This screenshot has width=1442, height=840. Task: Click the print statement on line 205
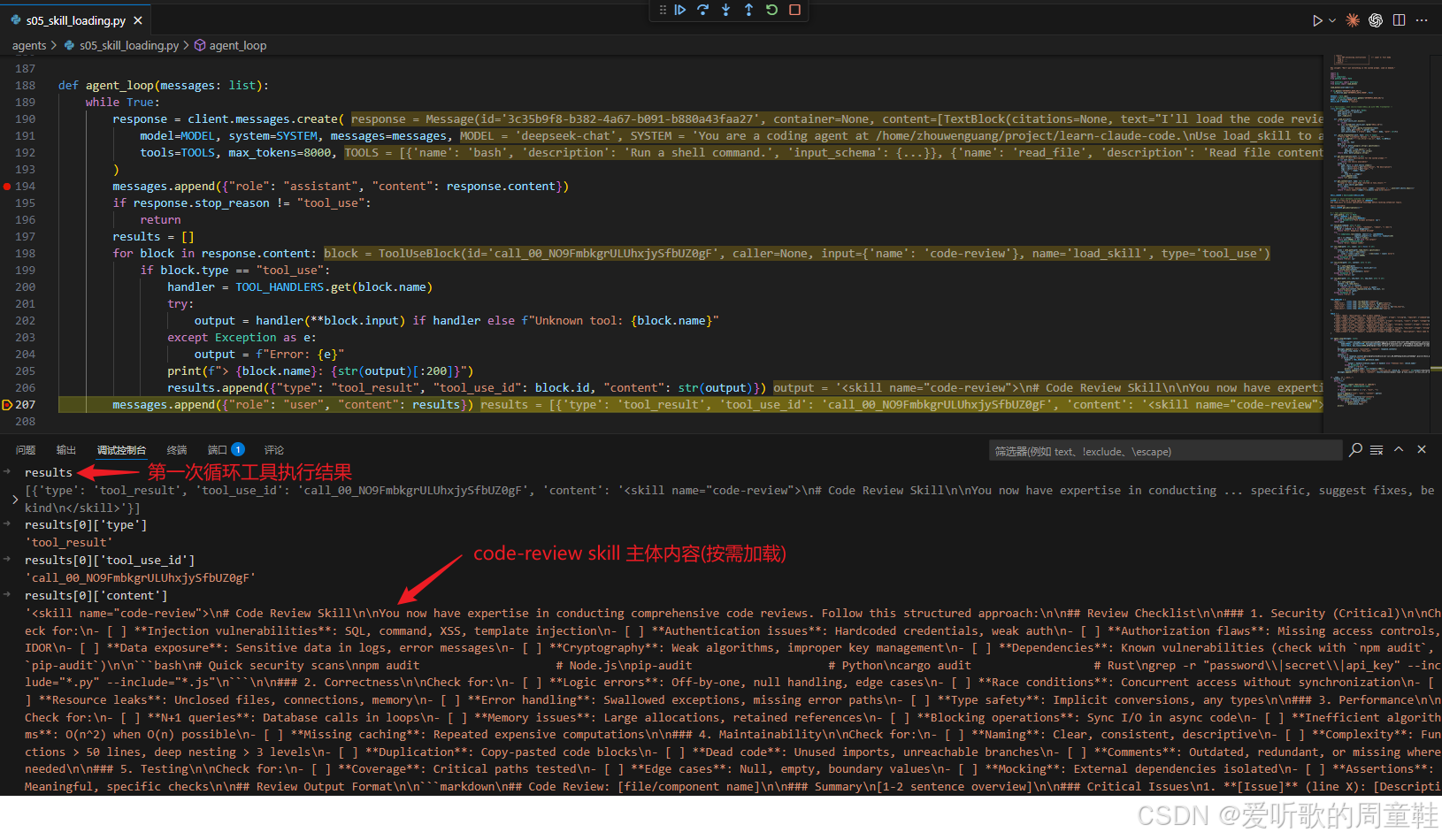(x=320, y=371)
